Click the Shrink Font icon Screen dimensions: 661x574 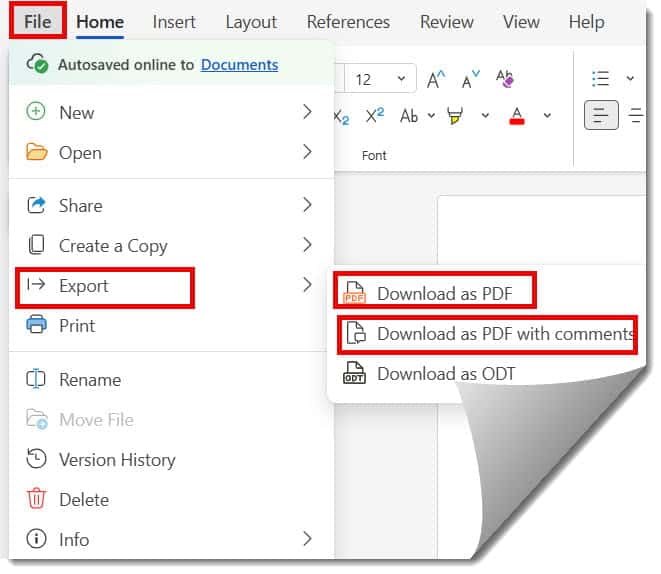[471, 79]
